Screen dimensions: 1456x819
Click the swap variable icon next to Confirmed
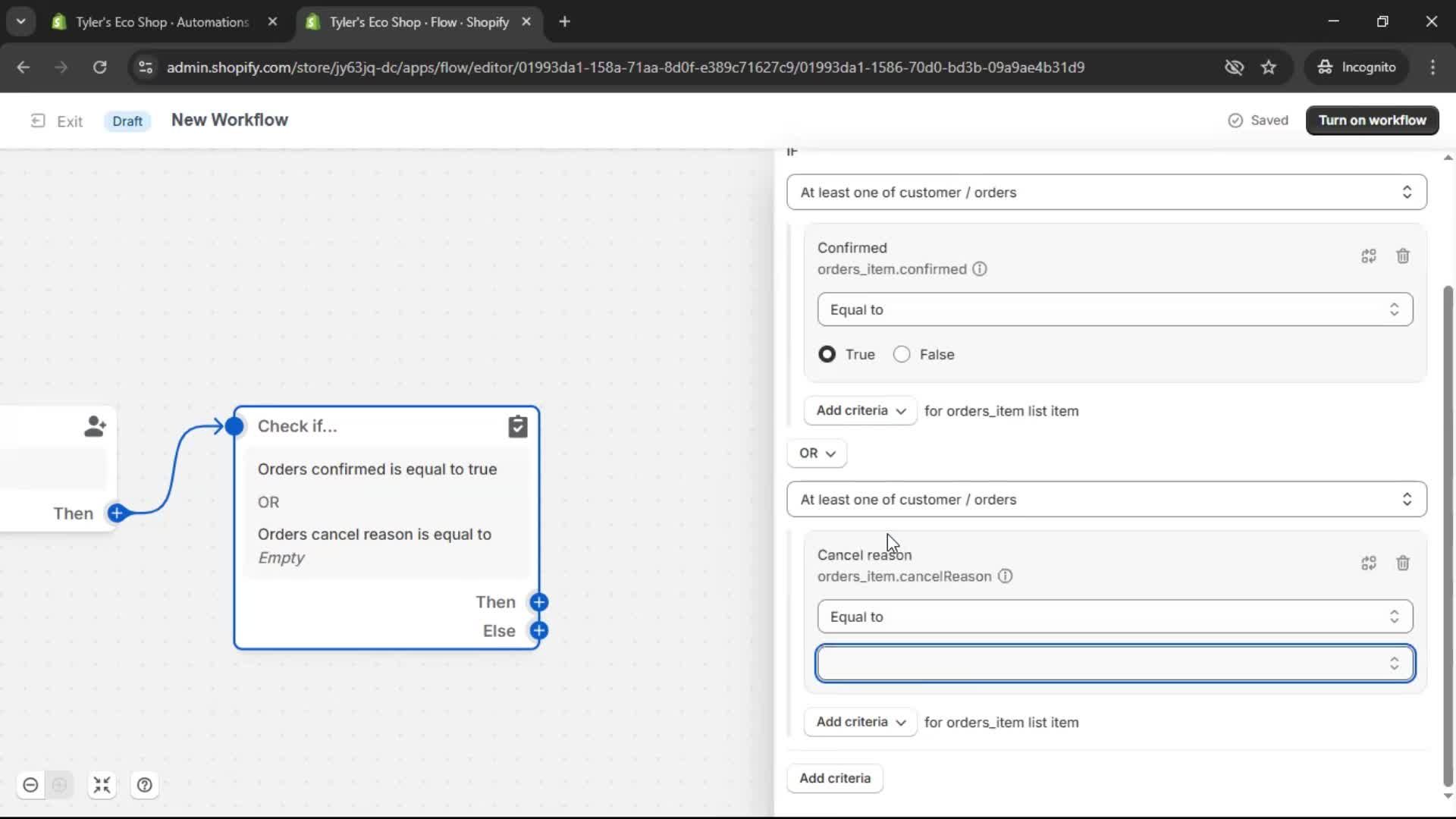point(1369,256)
